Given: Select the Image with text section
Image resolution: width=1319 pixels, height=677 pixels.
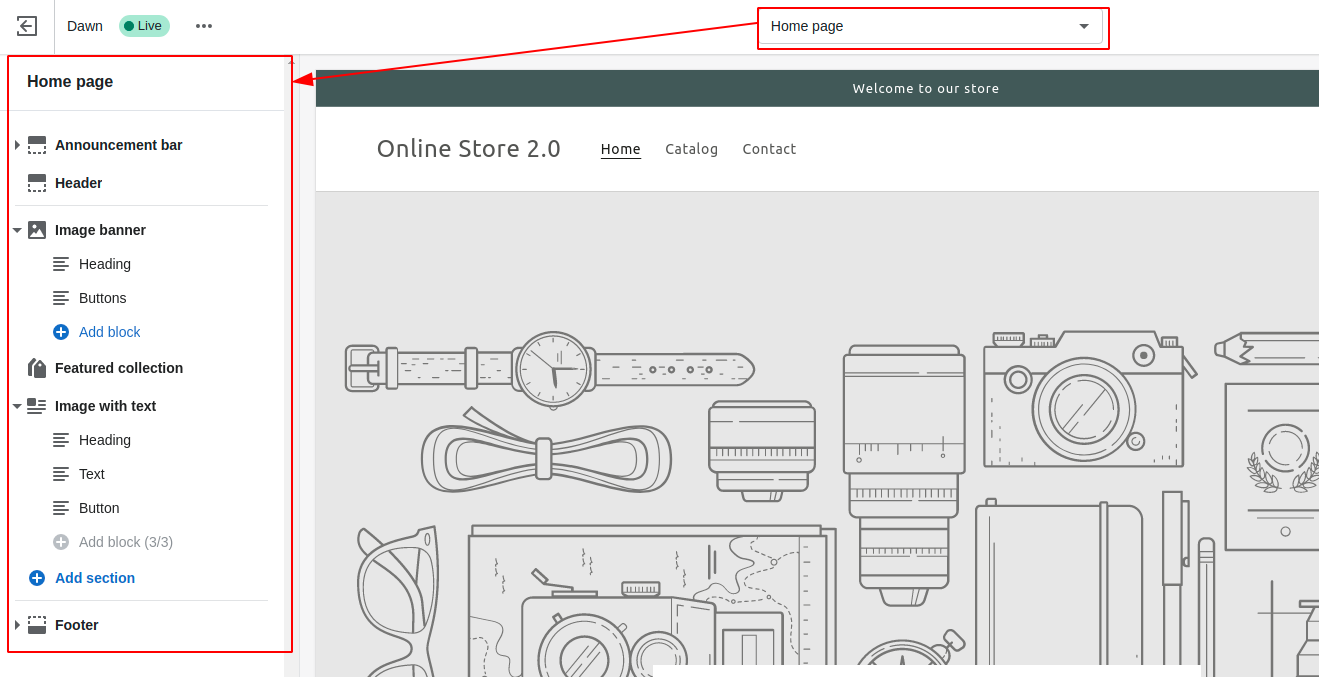Looking at the screenshot, I should pos(105,406).
